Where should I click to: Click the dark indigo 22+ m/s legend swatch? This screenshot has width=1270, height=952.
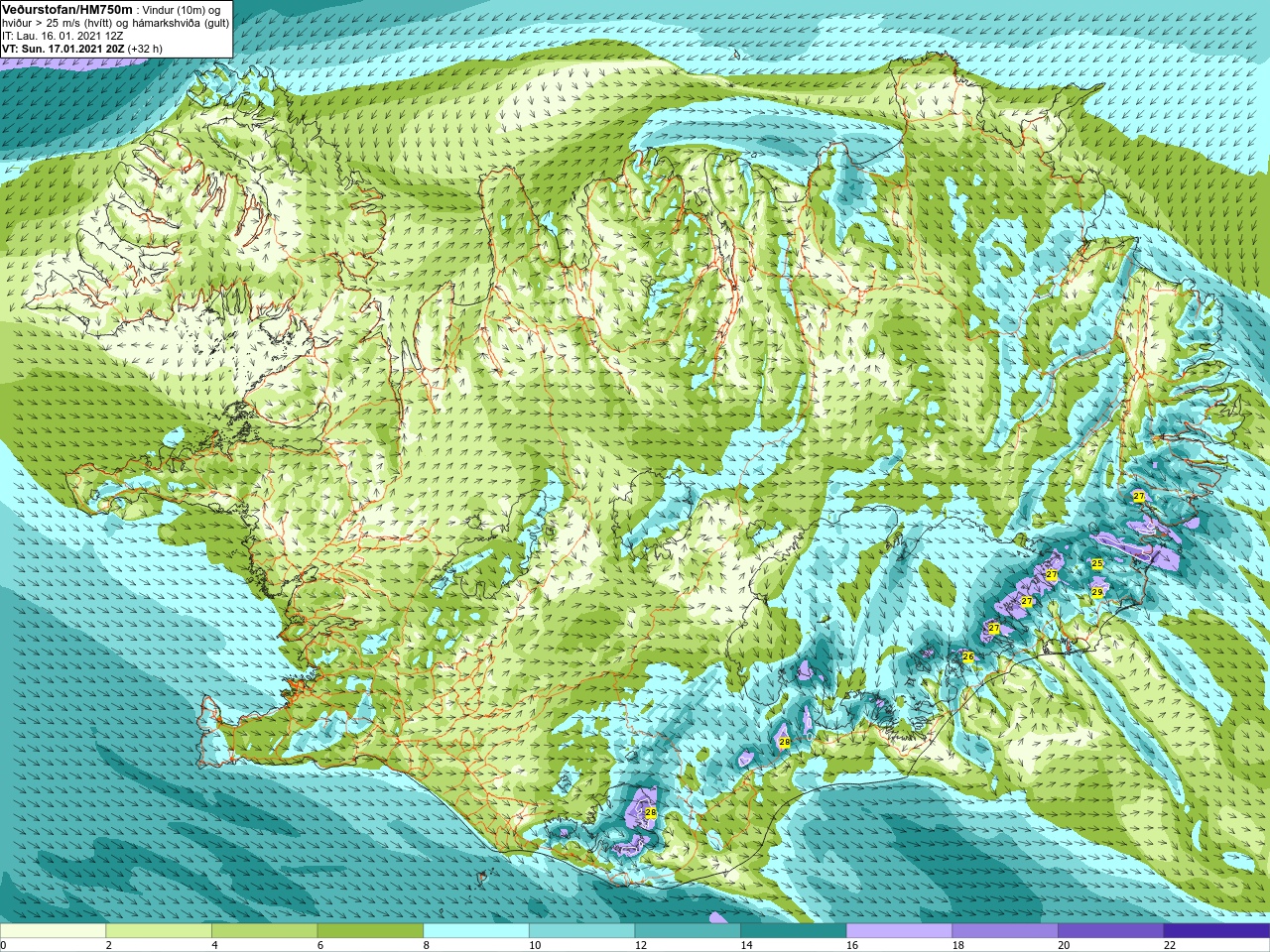point(1216,931)
